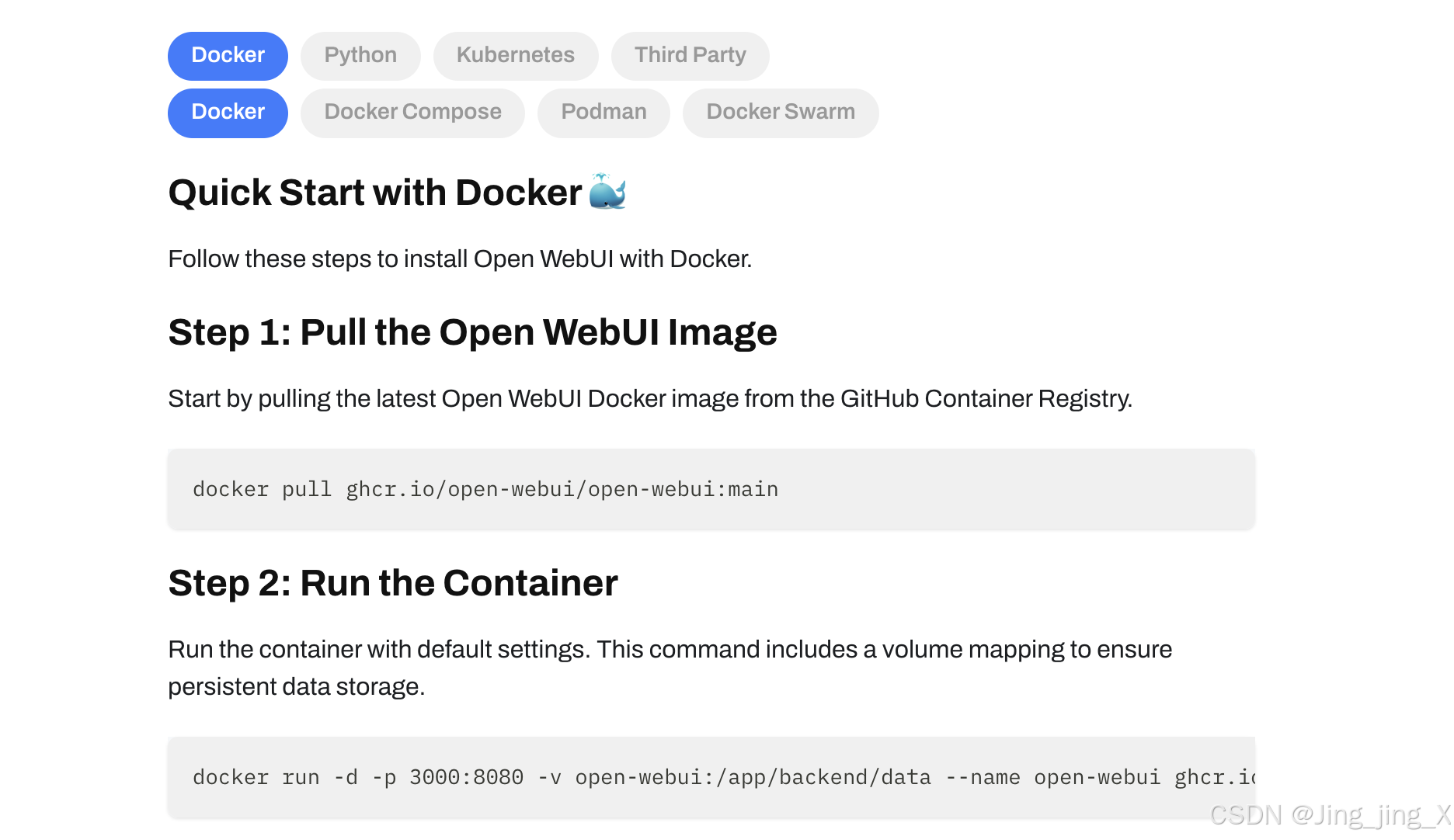Switch to the Python tab
The width and height of the screenshot is (1454, 840).
coord(360,56)
